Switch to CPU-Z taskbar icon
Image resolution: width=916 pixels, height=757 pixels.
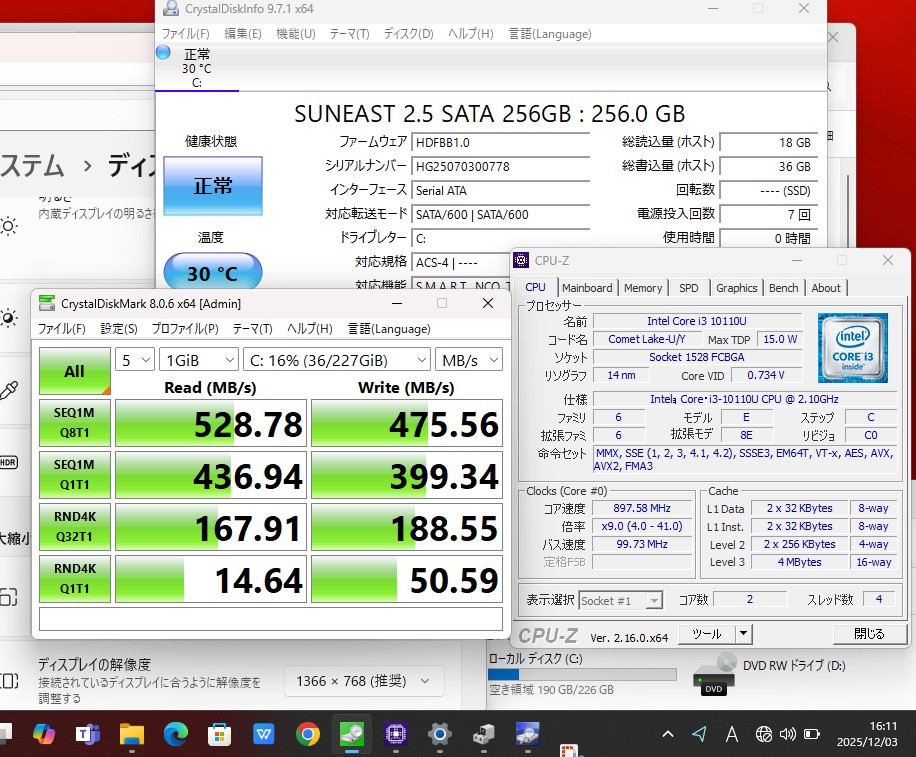click(395, 734)
